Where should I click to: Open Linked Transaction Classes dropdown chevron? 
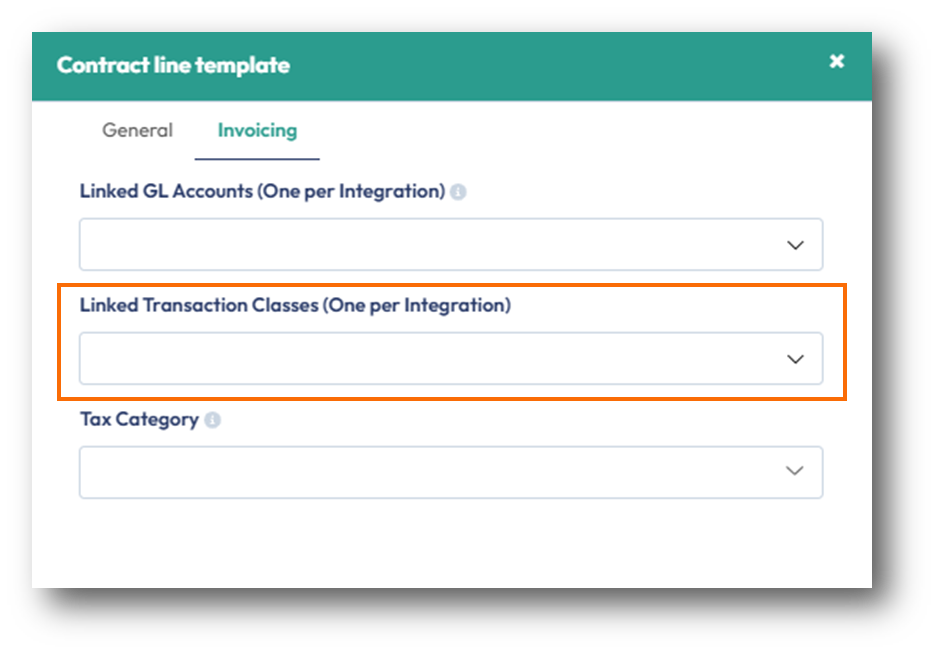(x=795, y=359)
